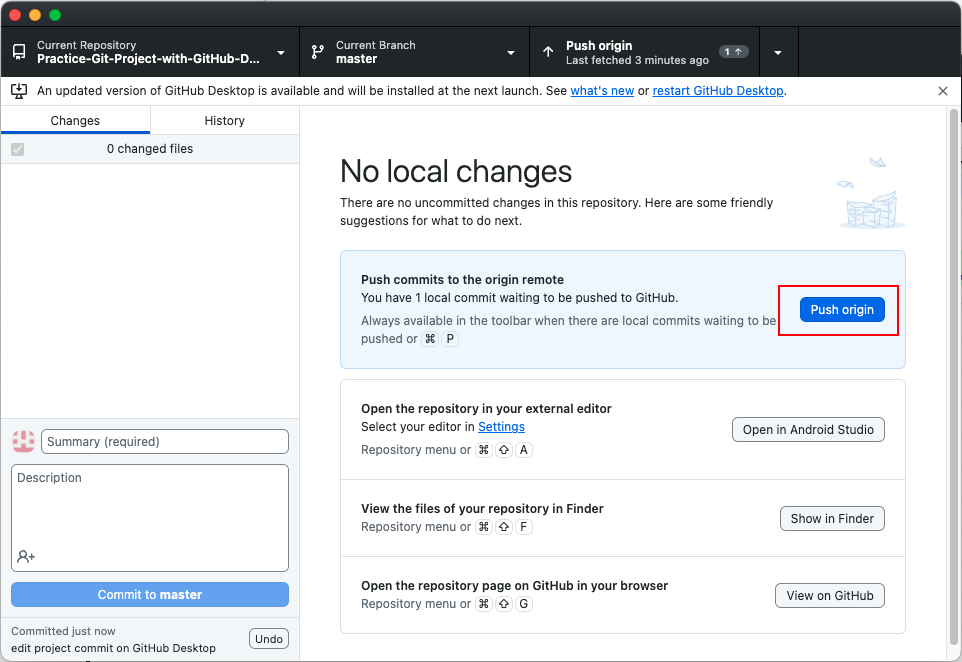Click the View on GitHub button

pyautogui.click(x=829, y=596)
